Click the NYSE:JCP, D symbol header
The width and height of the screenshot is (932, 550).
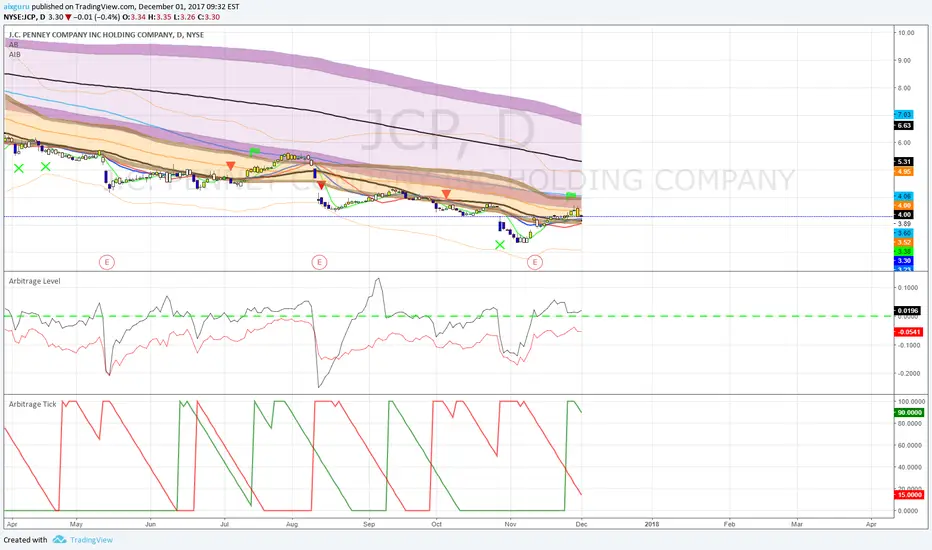[x=24, y=17]
